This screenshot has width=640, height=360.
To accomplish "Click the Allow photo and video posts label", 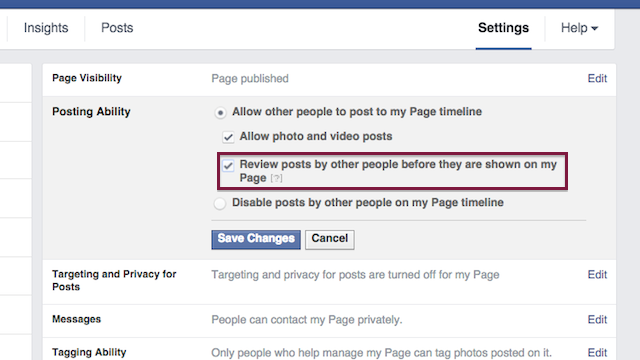I will click(316, 136).
